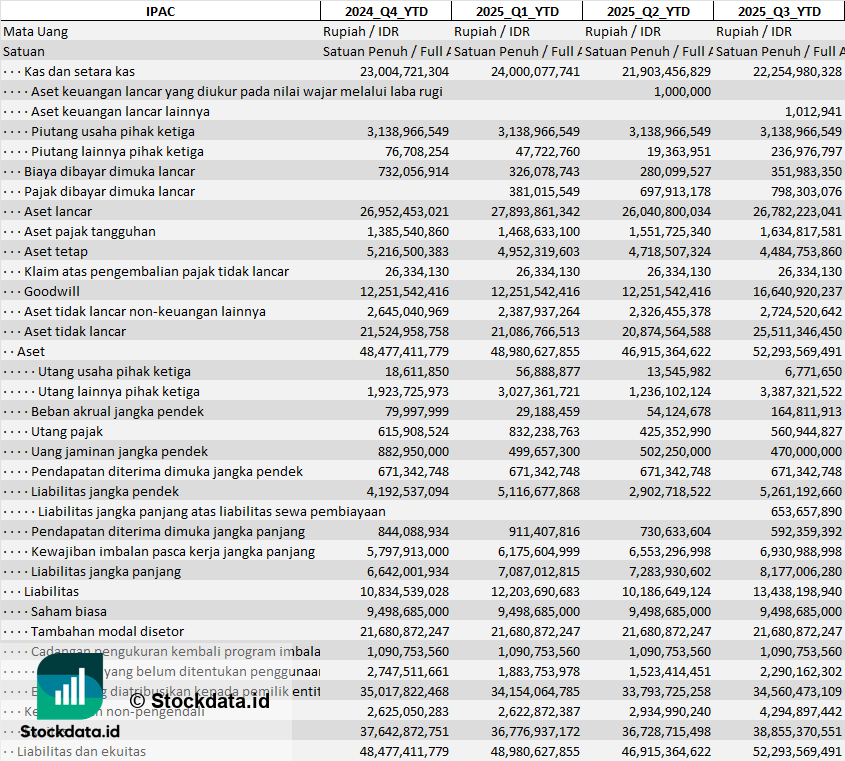This screenshot has height=761, width=845.
Task: Select the Mata Uang row label
Action: click(x=36, y=31)
